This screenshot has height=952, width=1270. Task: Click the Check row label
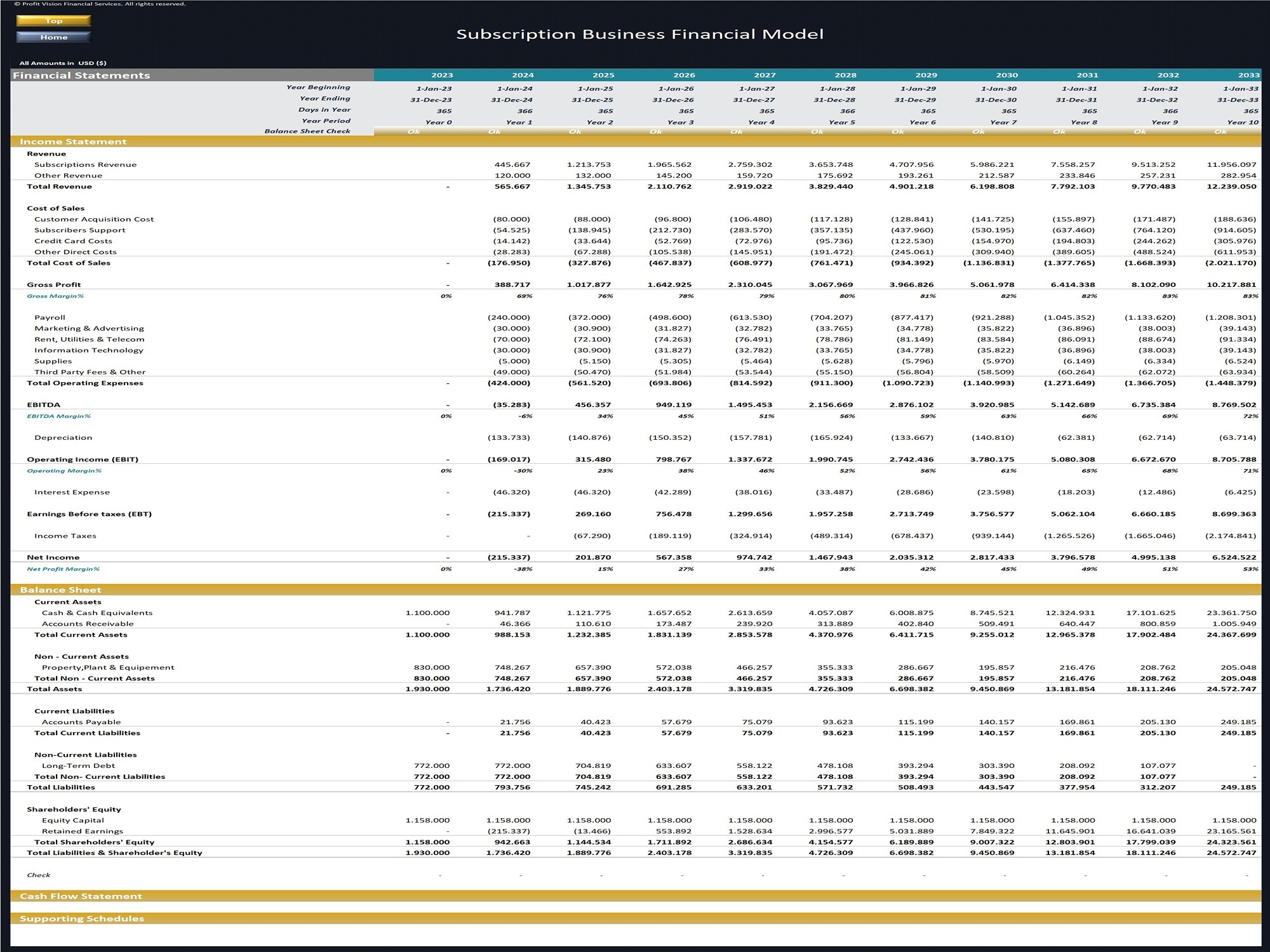(38, 875)
